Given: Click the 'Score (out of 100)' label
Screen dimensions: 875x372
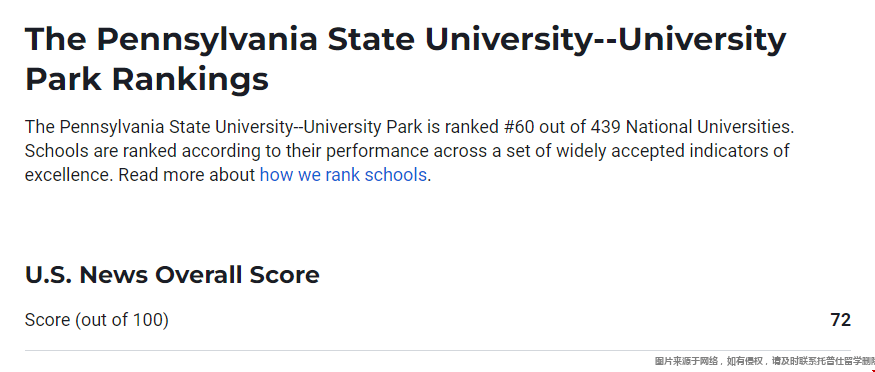Looking at the screenshot, I should 97,320.
